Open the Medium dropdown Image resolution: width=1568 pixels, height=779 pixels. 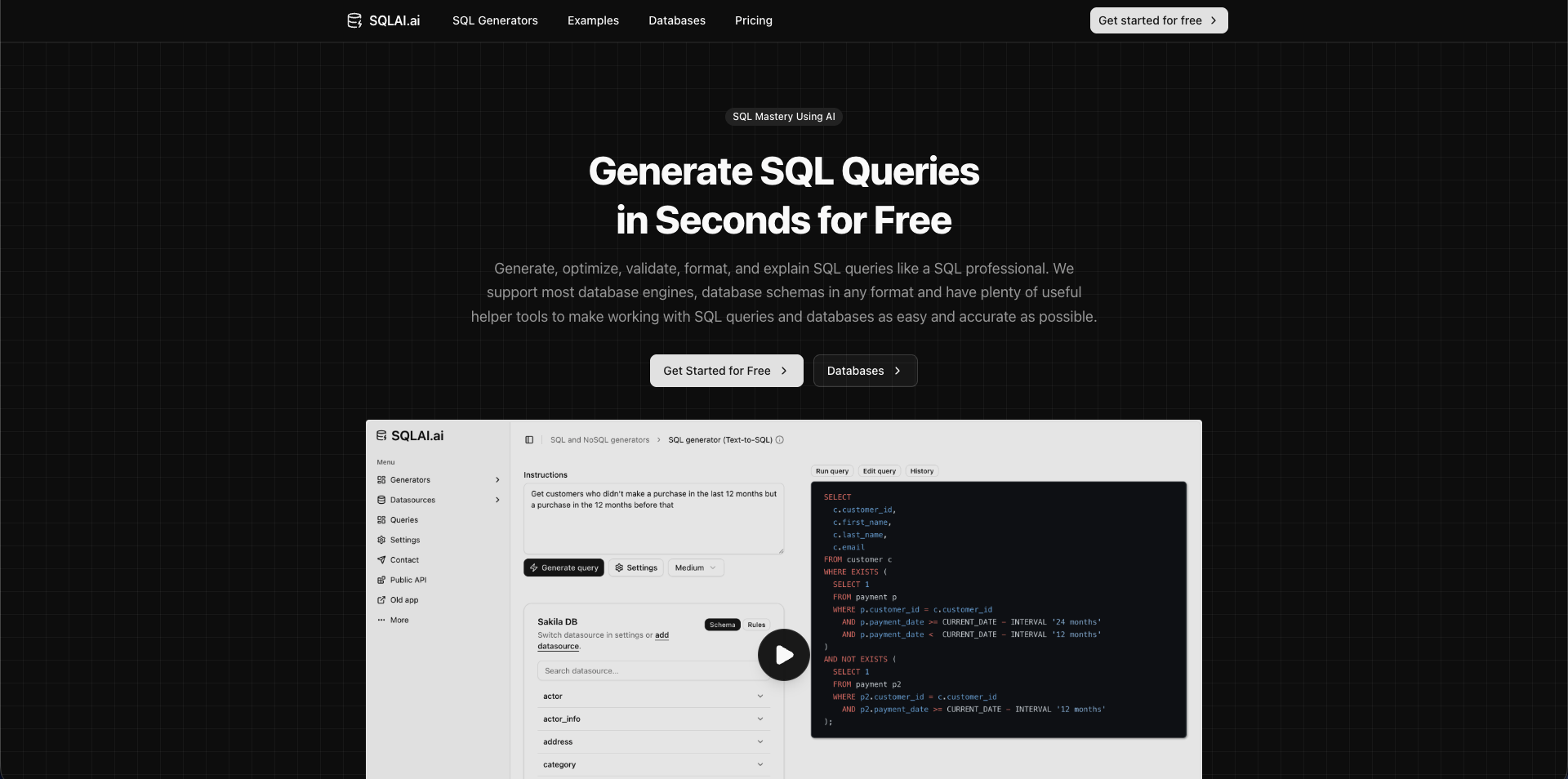(x=696, y=568)
